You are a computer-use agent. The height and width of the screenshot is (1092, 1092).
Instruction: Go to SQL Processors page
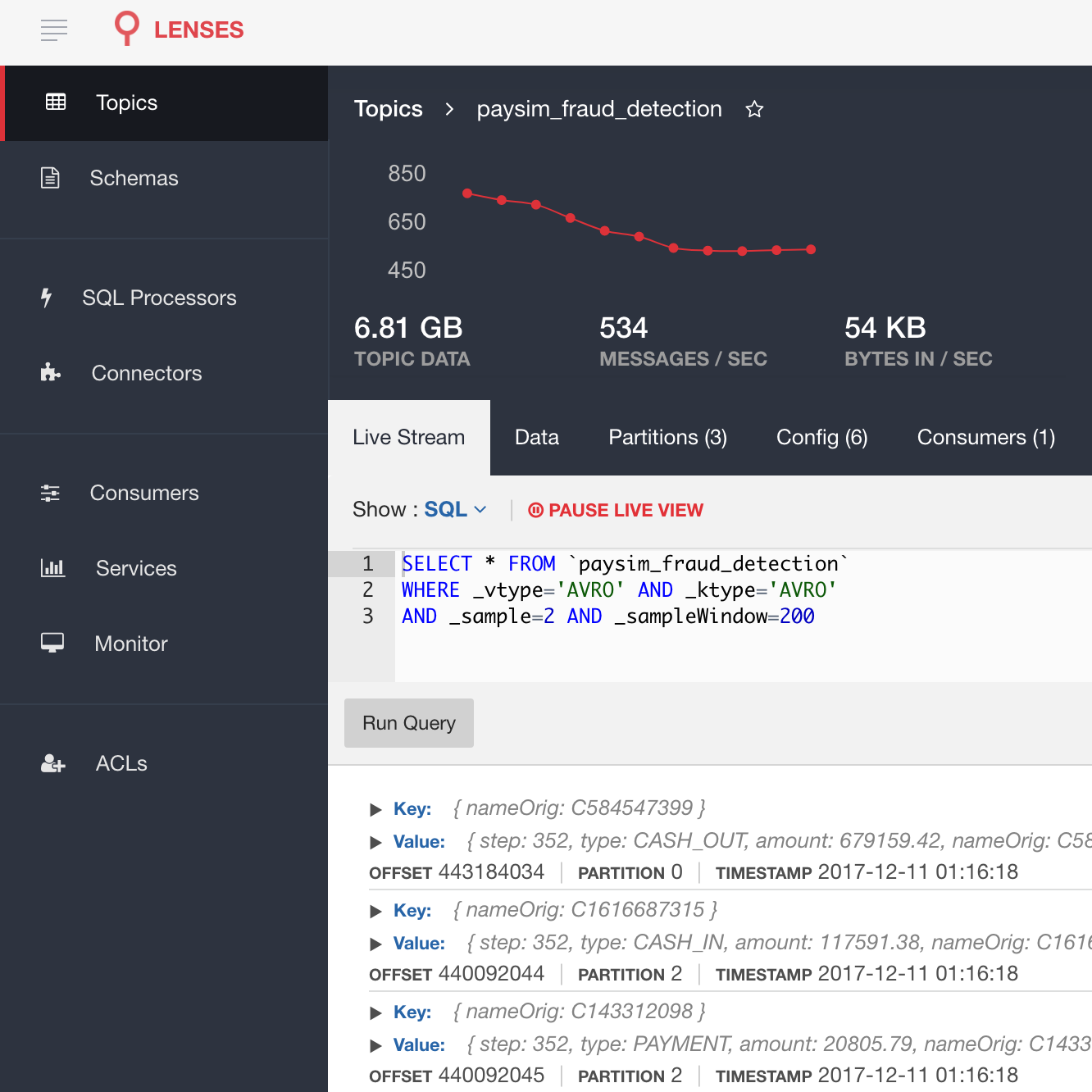pos(164,298)
